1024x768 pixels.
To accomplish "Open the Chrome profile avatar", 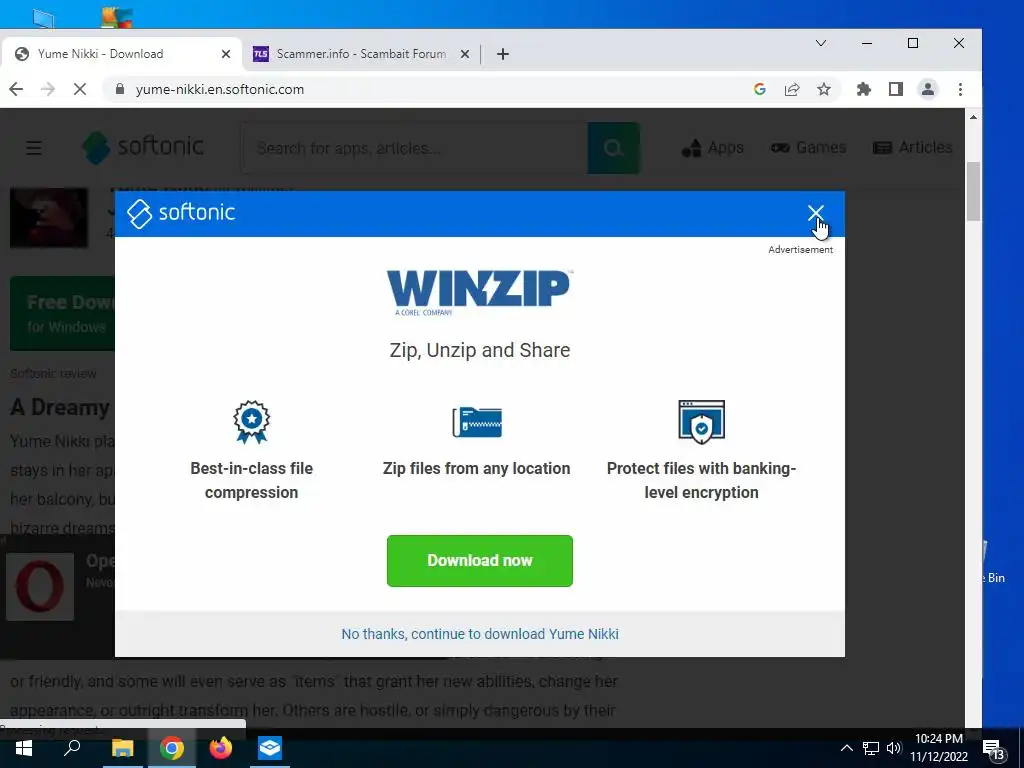I will pos(928,89).
